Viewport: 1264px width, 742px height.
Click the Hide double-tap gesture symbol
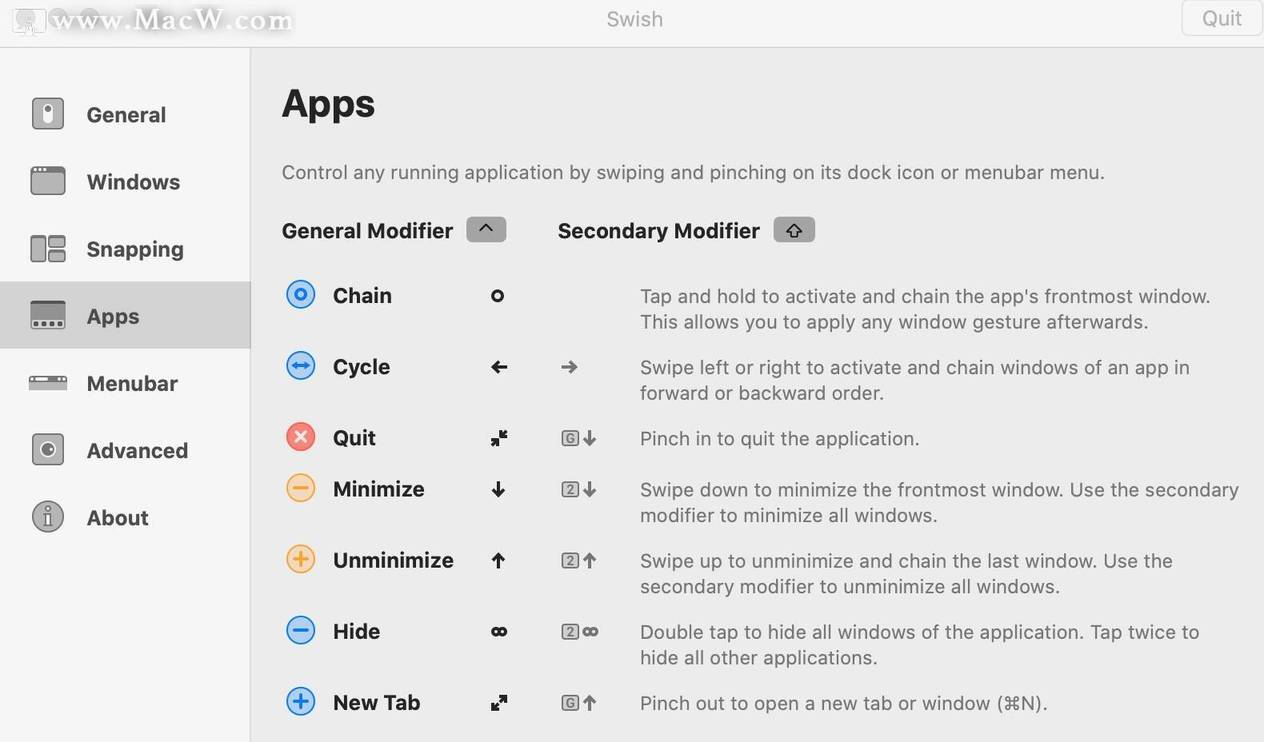(499, 632)
